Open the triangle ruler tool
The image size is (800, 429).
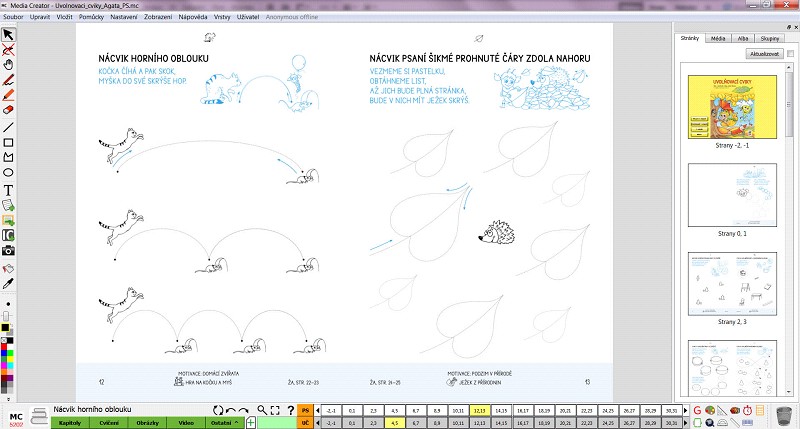pyautogui.click(x=722, y=410)
